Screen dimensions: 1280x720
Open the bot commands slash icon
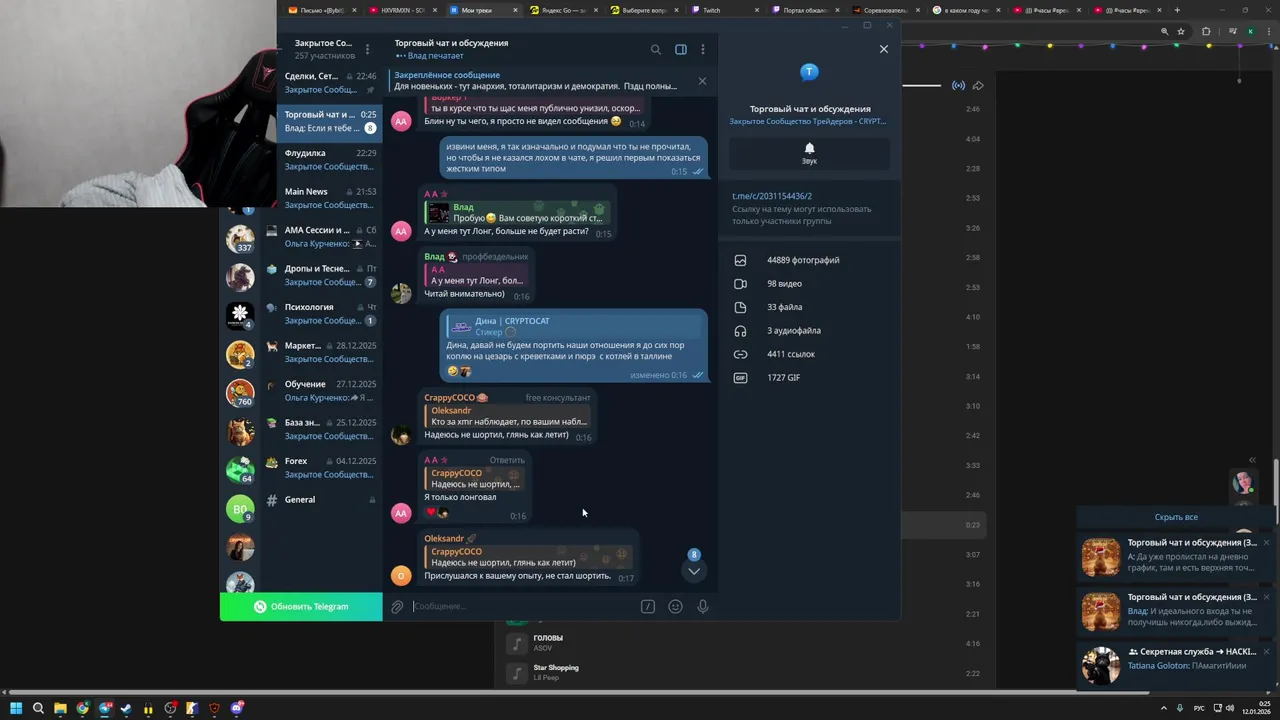coord(648,607)
